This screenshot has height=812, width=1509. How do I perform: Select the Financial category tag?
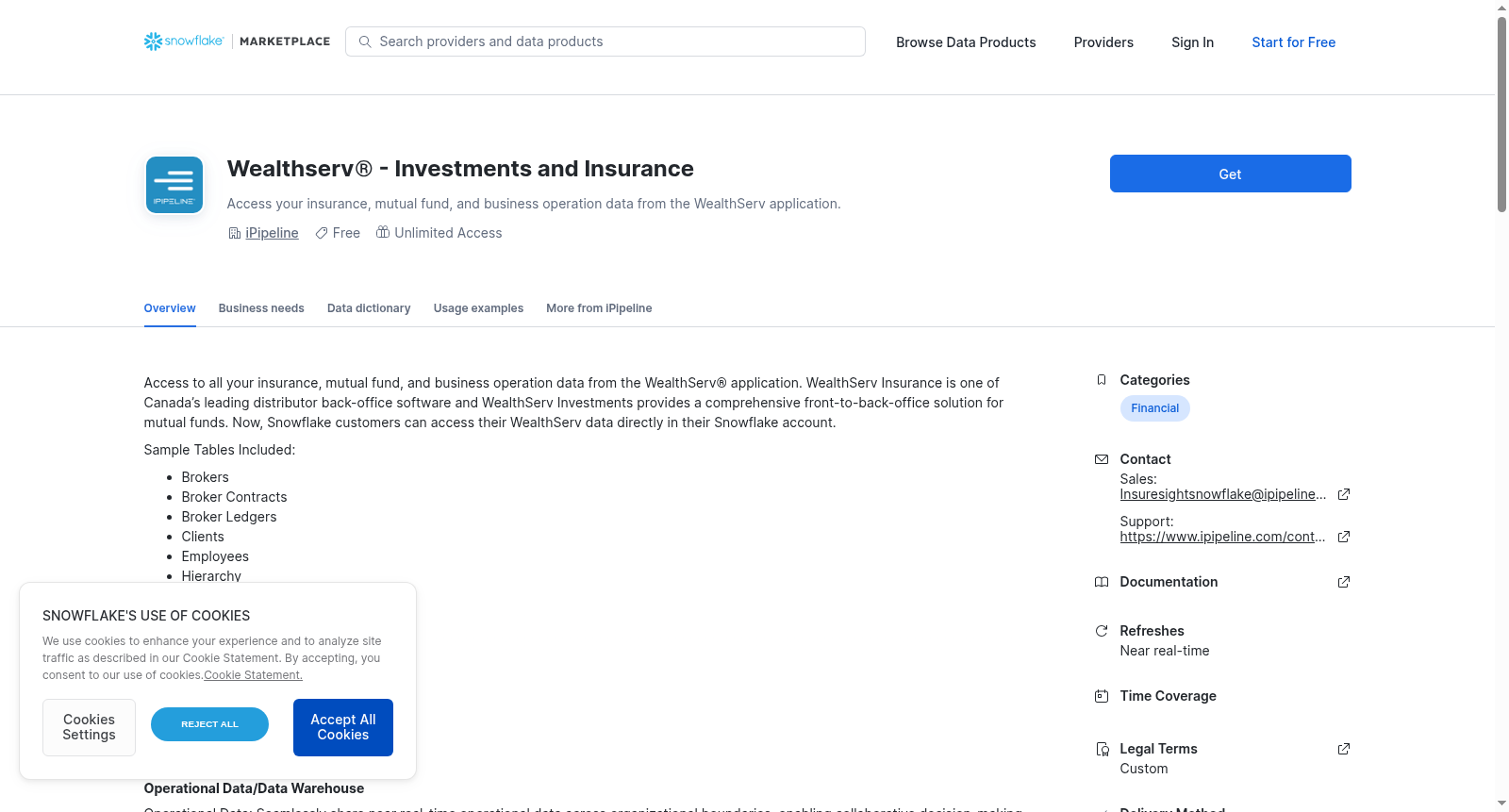[x=1155, y=408]
